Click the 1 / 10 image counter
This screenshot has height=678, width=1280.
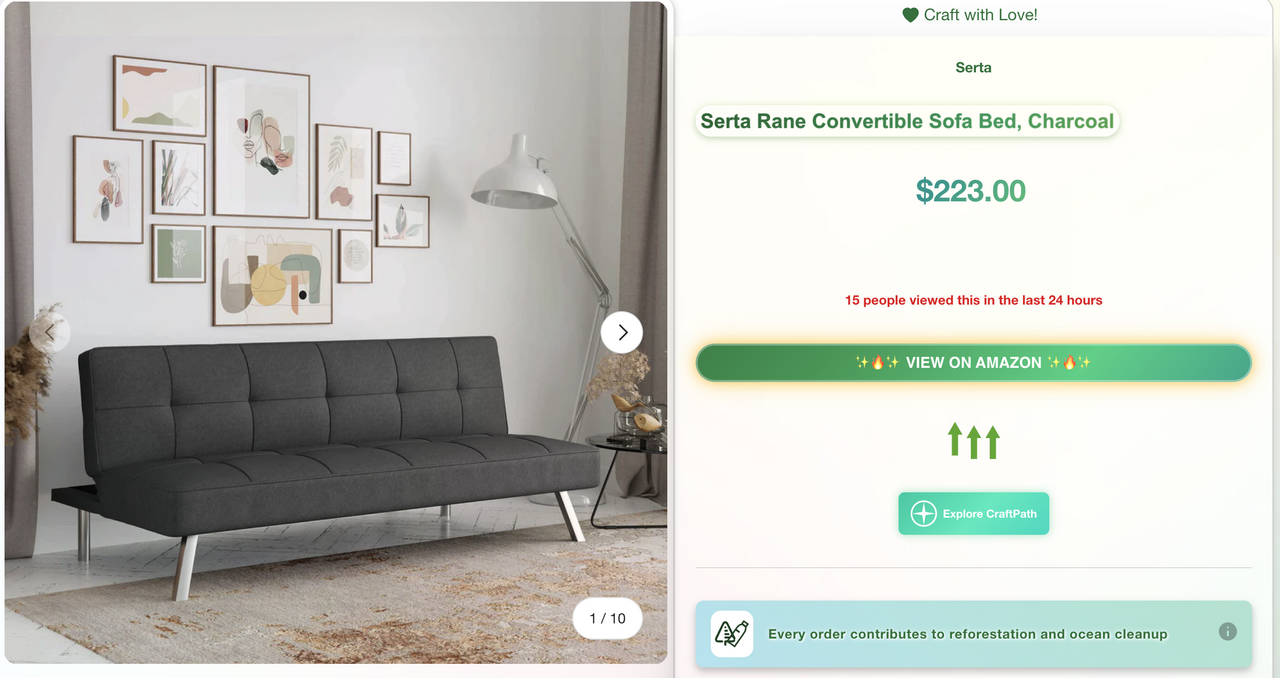pos(607,619)
